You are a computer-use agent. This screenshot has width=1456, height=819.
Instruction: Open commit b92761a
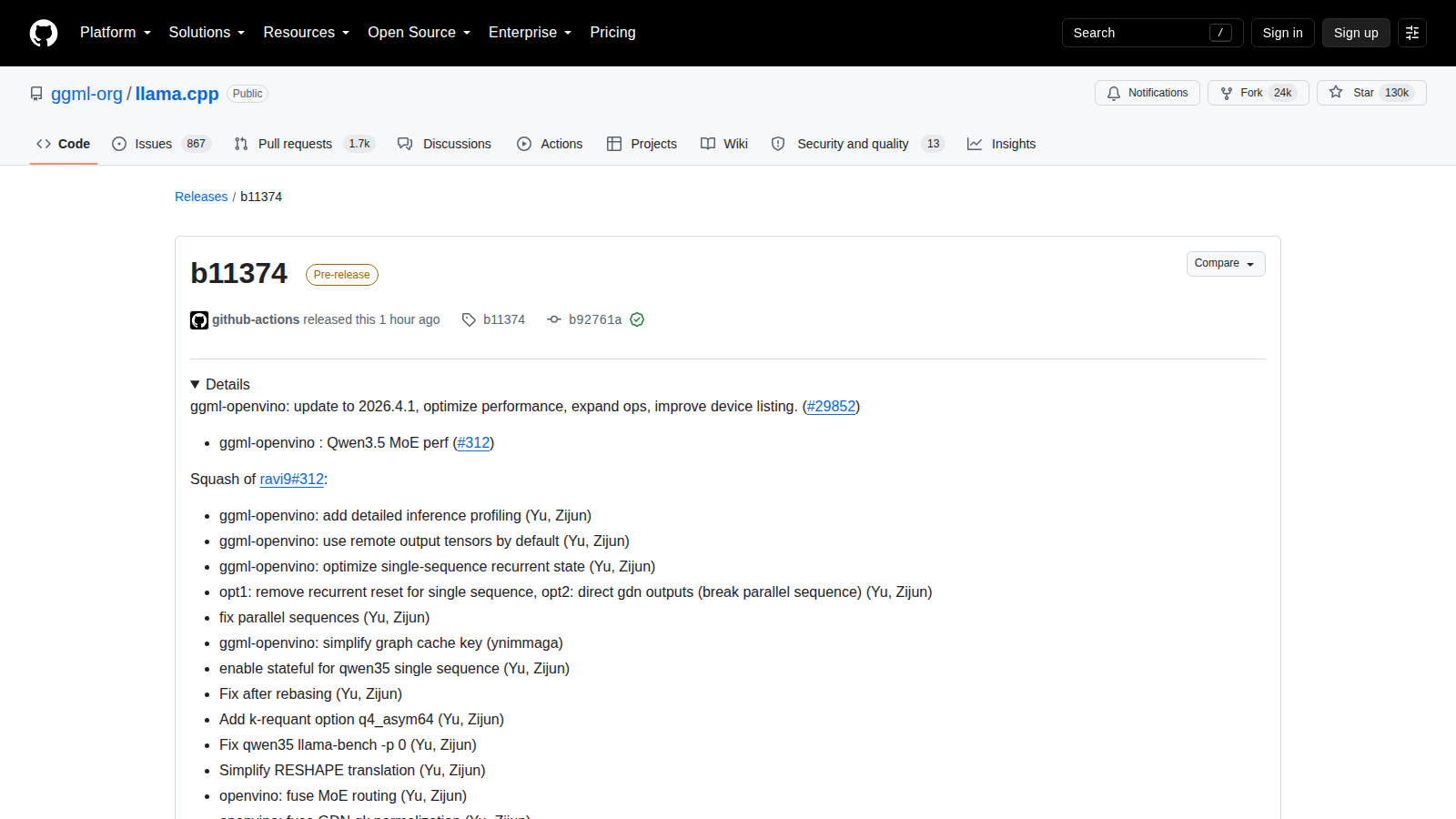pos(595,319)
